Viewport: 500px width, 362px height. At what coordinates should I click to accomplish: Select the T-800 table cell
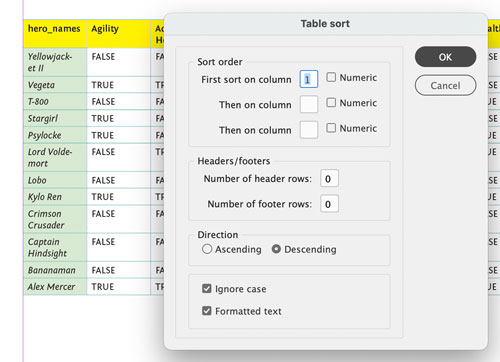(x=55, y=102)
